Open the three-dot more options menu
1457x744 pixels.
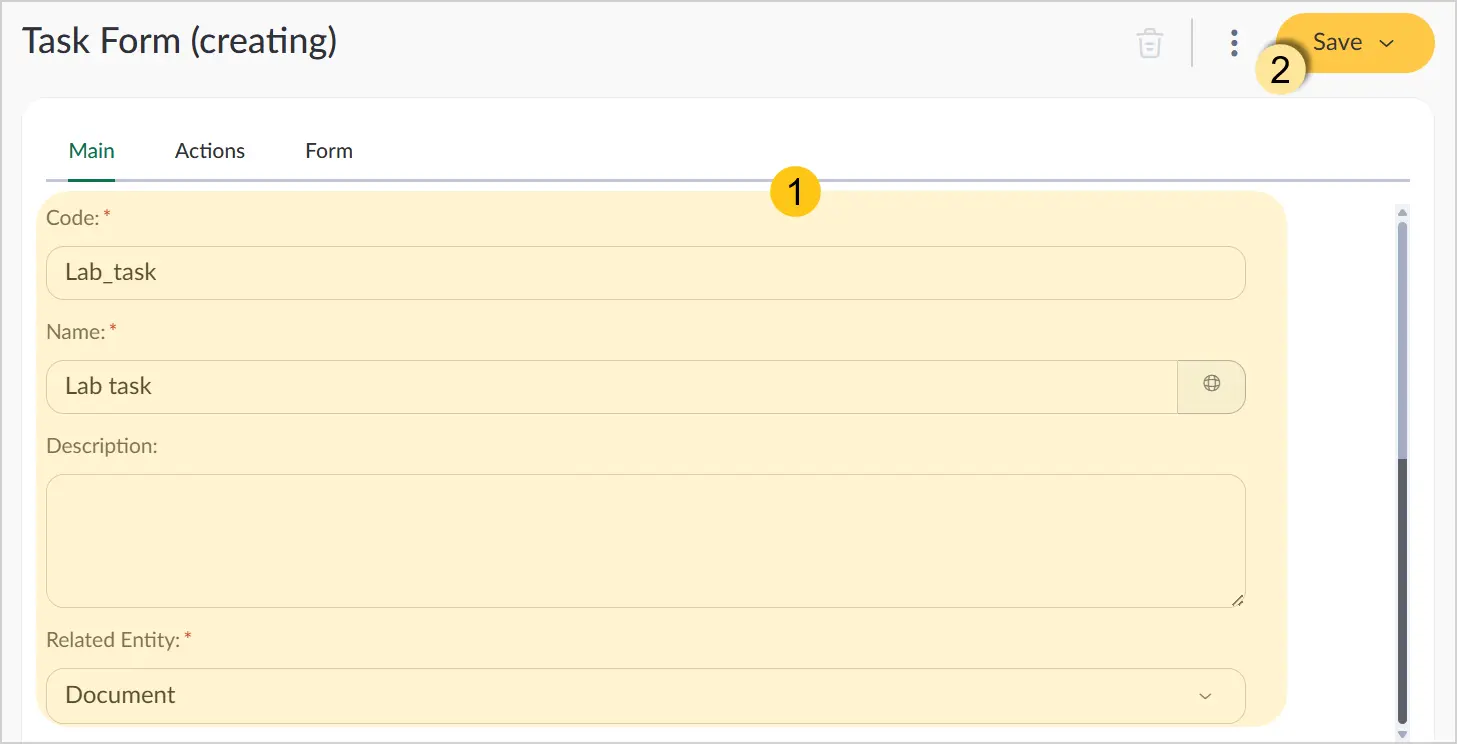[1234, 43]
